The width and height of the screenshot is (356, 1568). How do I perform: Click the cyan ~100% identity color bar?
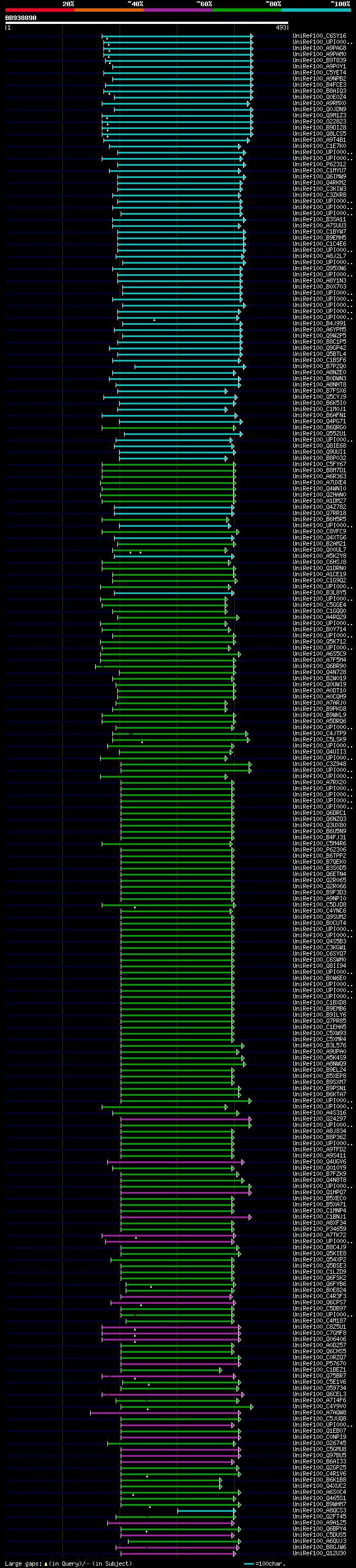316,11
